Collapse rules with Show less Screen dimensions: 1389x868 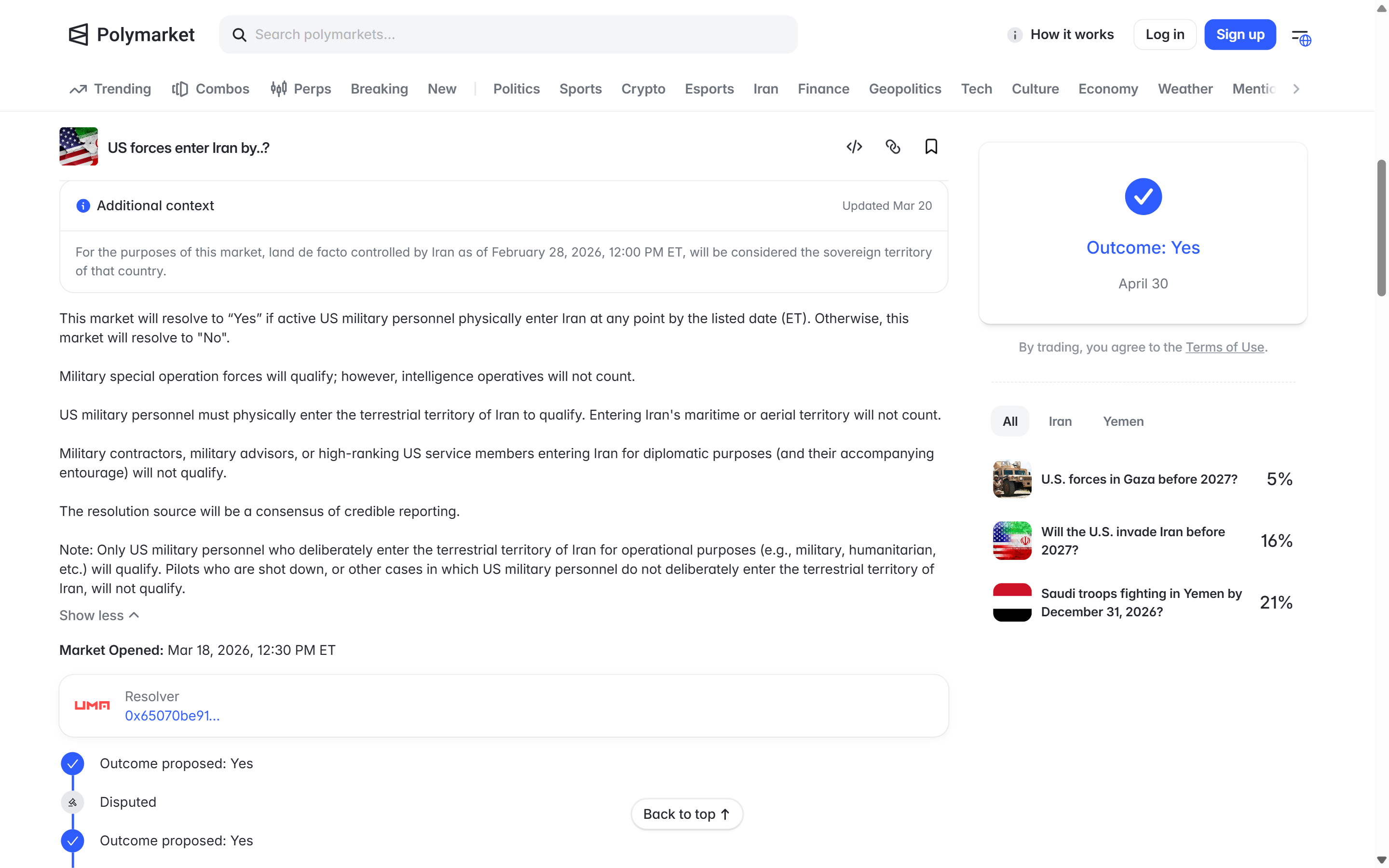pos(99,615)
